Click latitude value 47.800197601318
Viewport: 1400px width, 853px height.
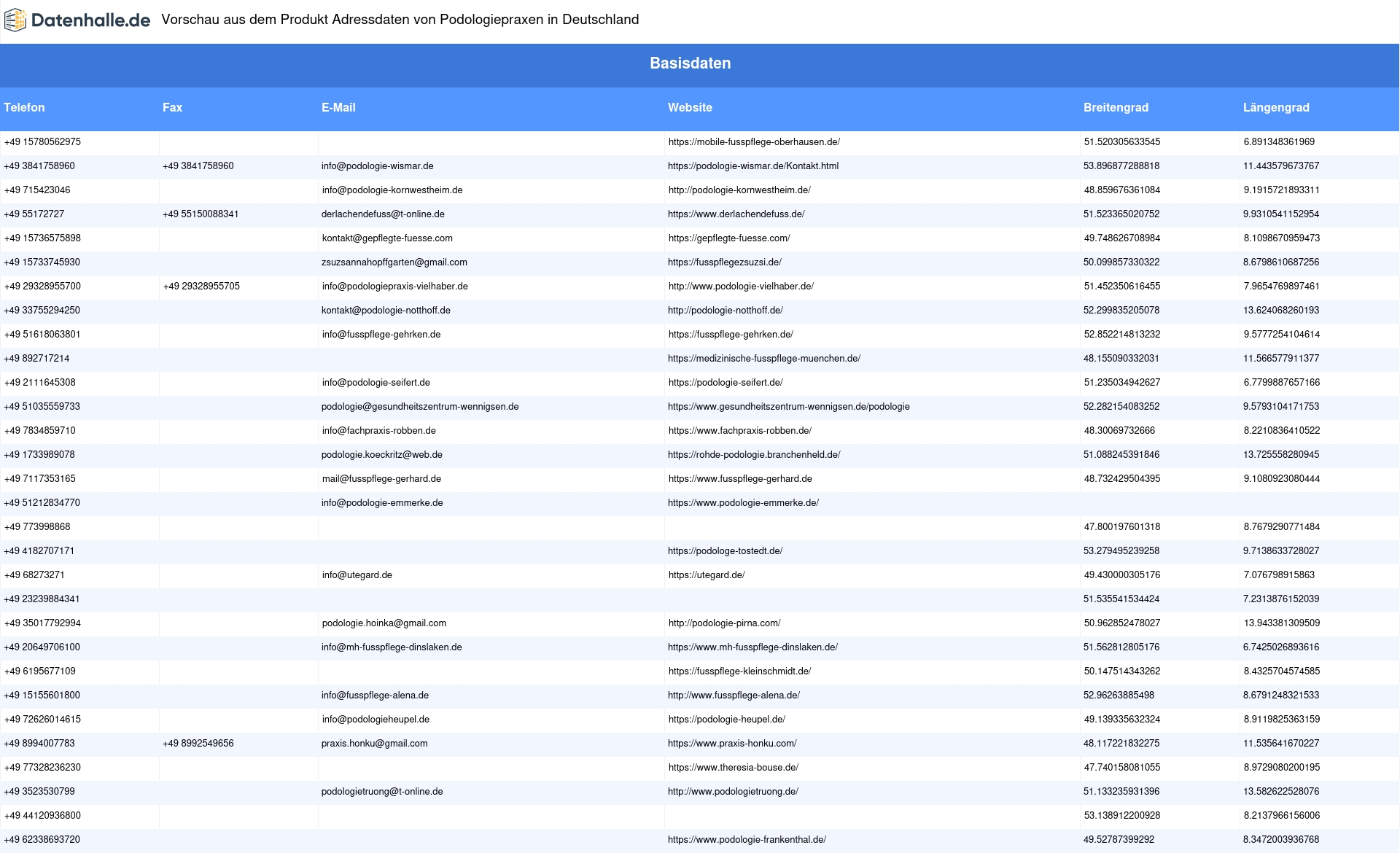click(1122, 527)
